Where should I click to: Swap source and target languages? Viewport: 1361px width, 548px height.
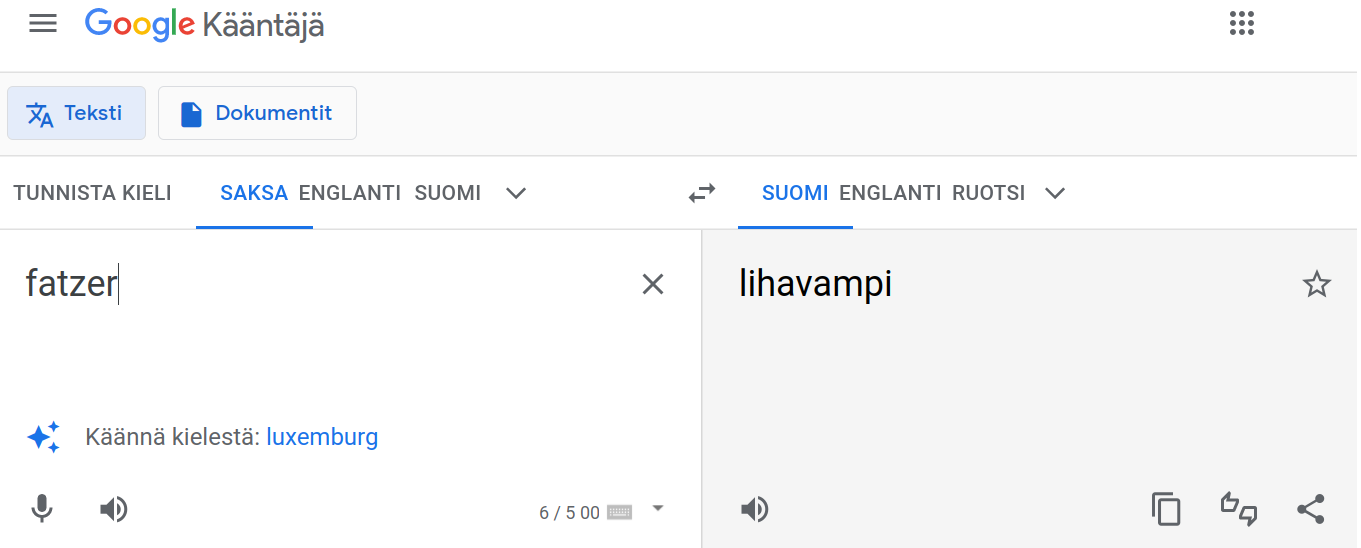(702, 193)
